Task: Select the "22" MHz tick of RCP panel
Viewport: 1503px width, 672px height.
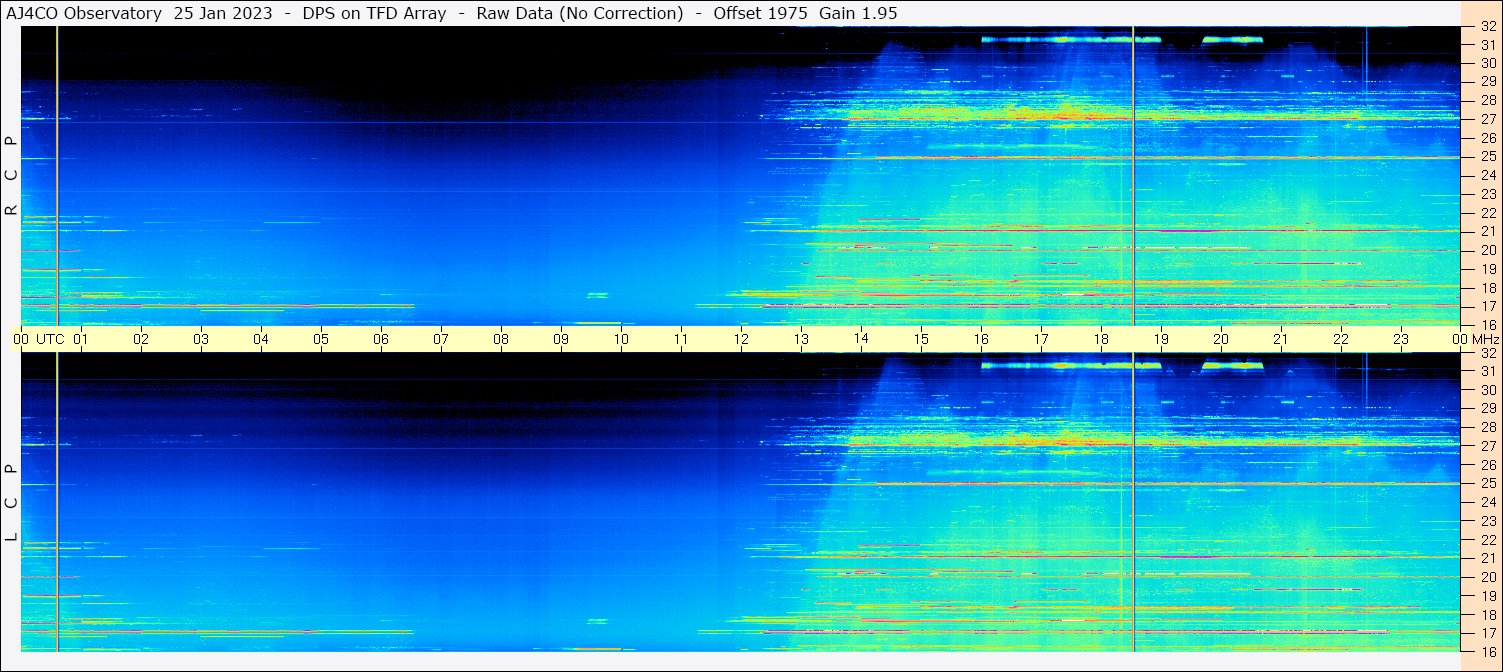Action: [x=1488, y=213]
